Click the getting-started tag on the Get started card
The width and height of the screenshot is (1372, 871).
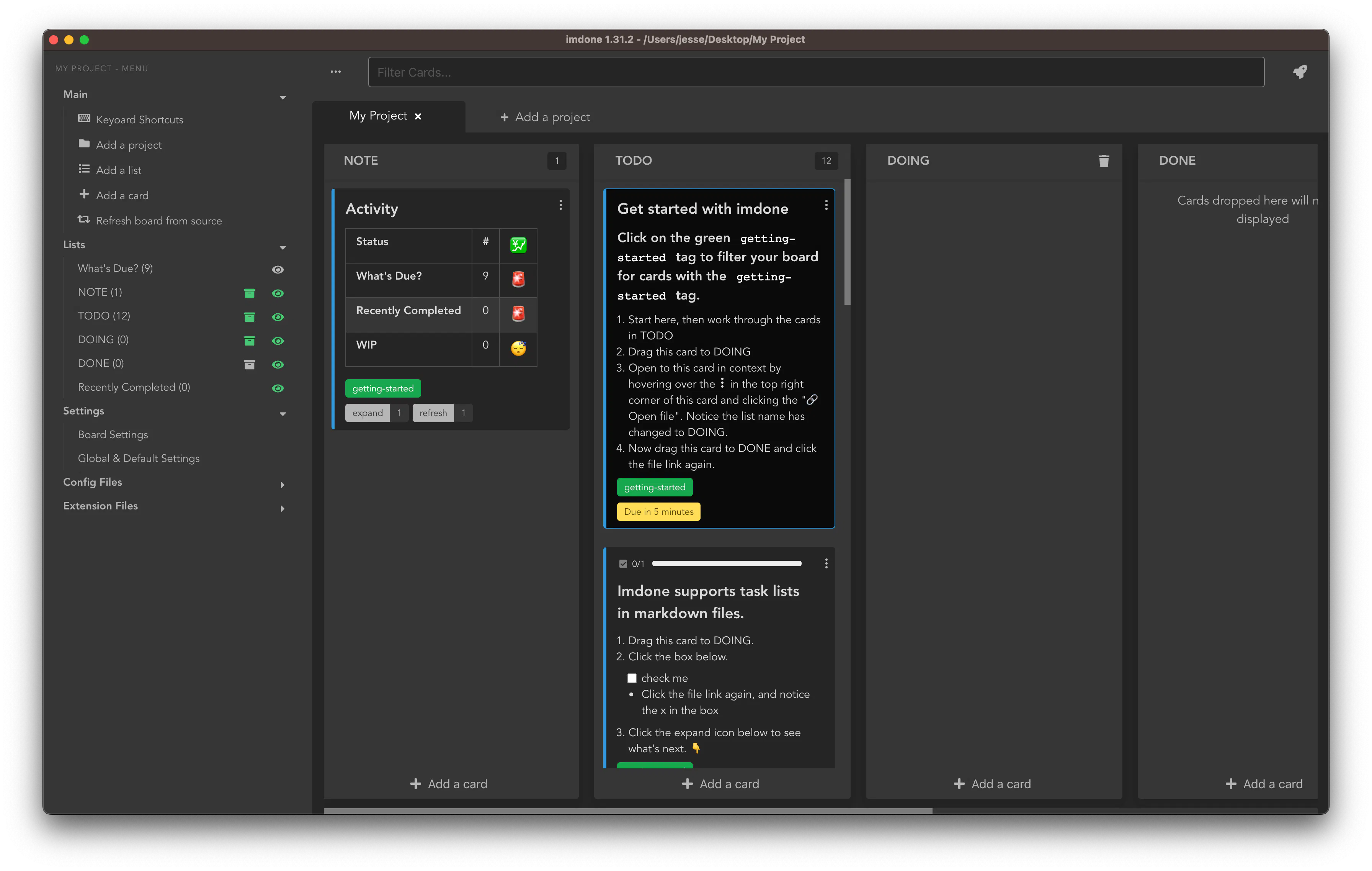click(x=655, y=487)
